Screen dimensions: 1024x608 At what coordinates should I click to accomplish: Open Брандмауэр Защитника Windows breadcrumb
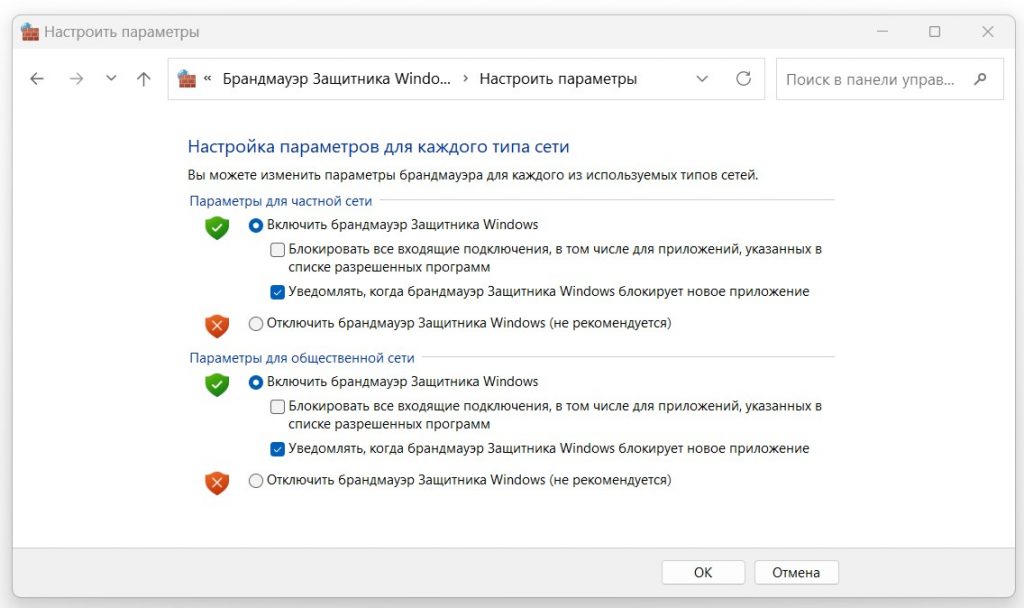[336, 79]
